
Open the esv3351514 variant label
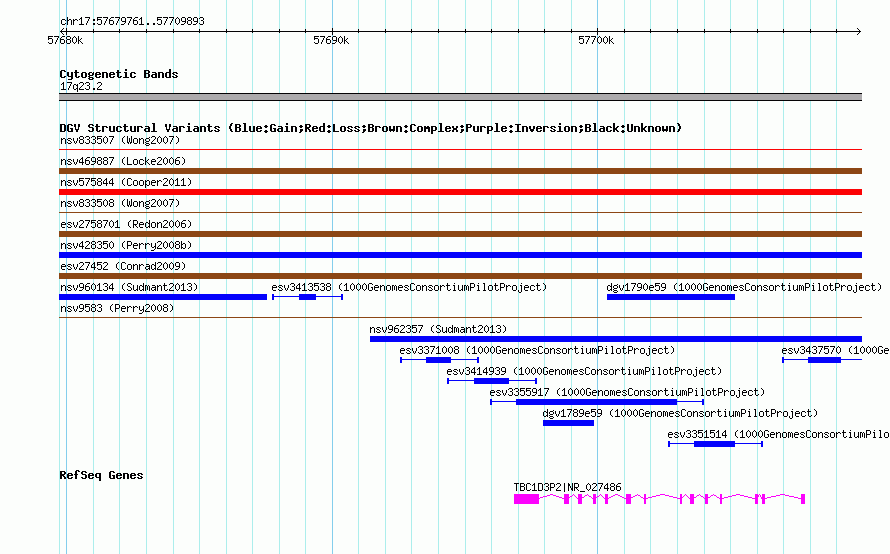[x=778, y=434]
